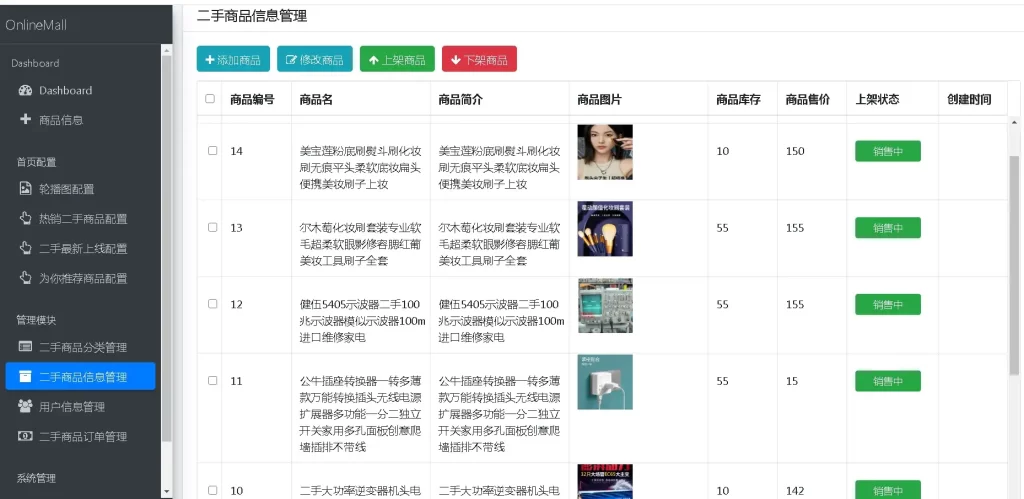Click 销售中 status button for item 13
The image size is (1024, 499).
click(x=888, y=228)
